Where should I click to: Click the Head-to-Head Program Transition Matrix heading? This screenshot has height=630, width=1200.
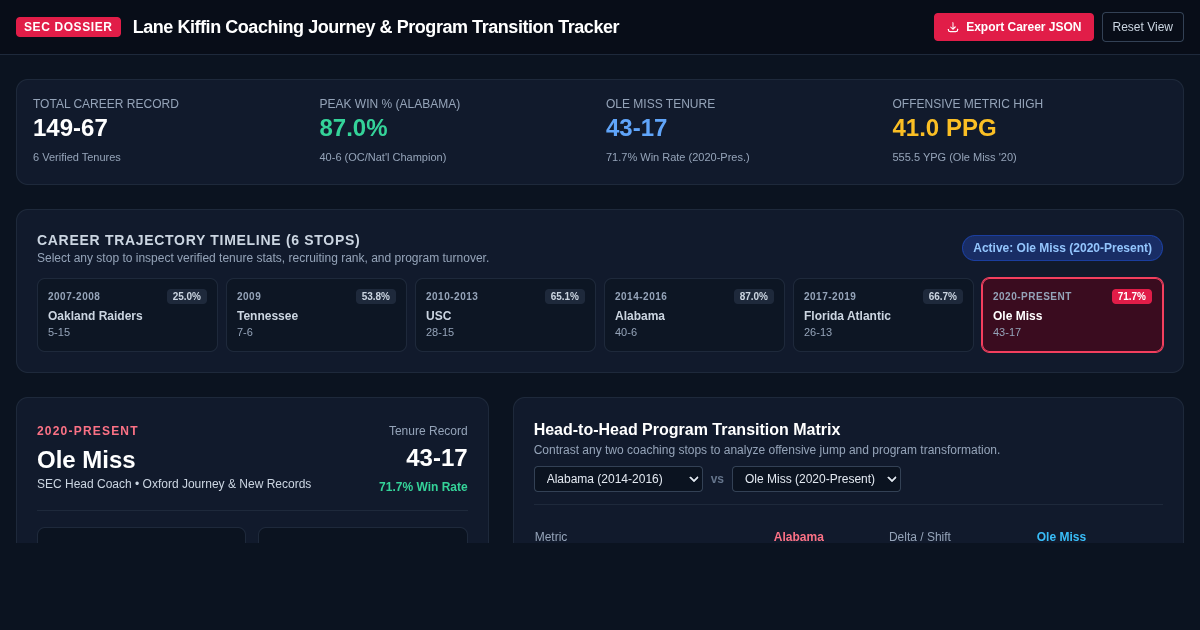[x=687, y=430]
